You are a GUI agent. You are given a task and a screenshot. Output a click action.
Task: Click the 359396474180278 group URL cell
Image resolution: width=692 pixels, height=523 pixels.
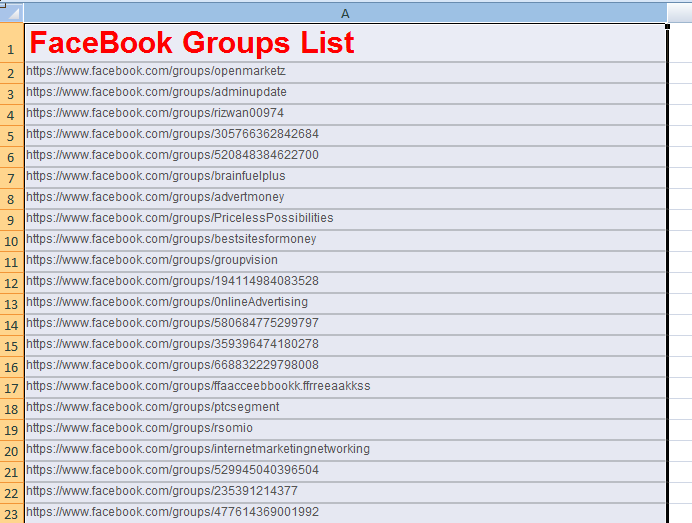pyautogui.click(x=345, y=345)
